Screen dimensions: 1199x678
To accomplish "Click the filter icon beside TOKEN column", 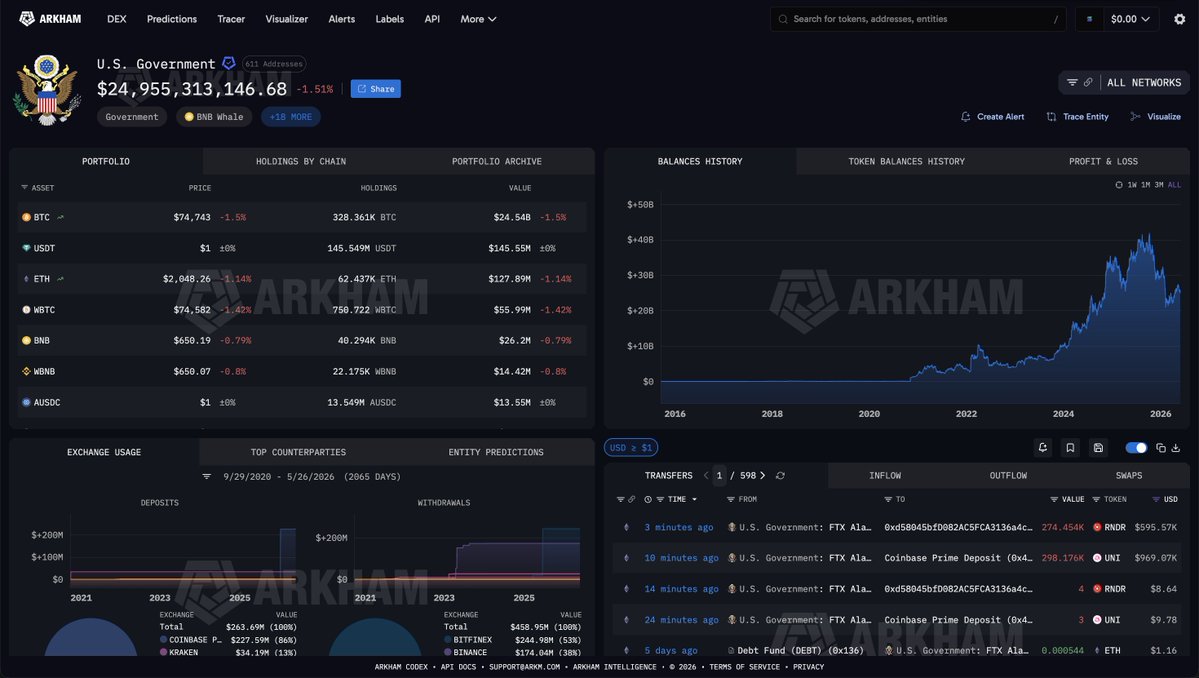I will (x=1096, y=499).
